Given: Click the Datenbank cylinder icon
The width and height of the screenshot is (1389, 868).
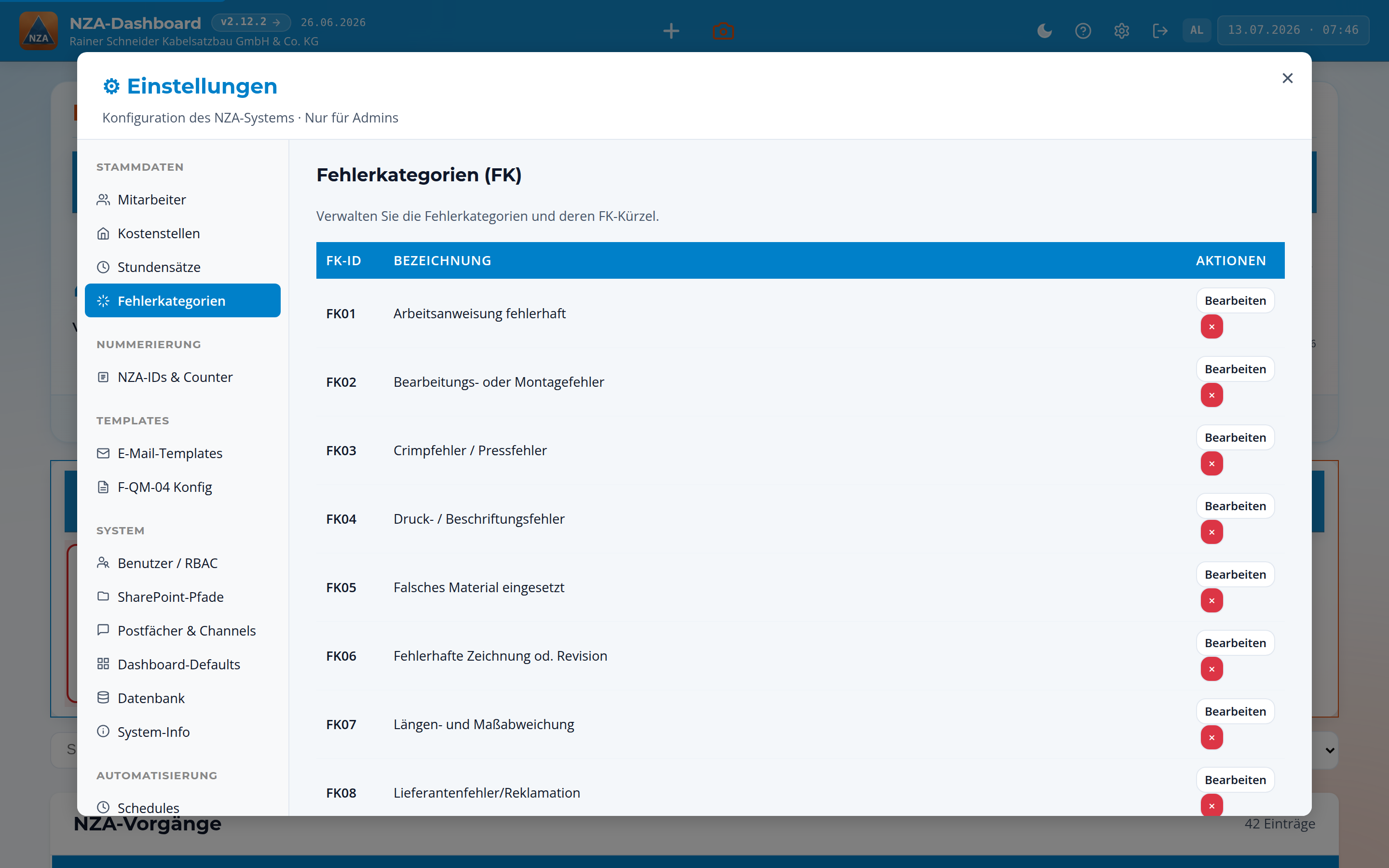Looking at the screenshot, I should (103, 697).
